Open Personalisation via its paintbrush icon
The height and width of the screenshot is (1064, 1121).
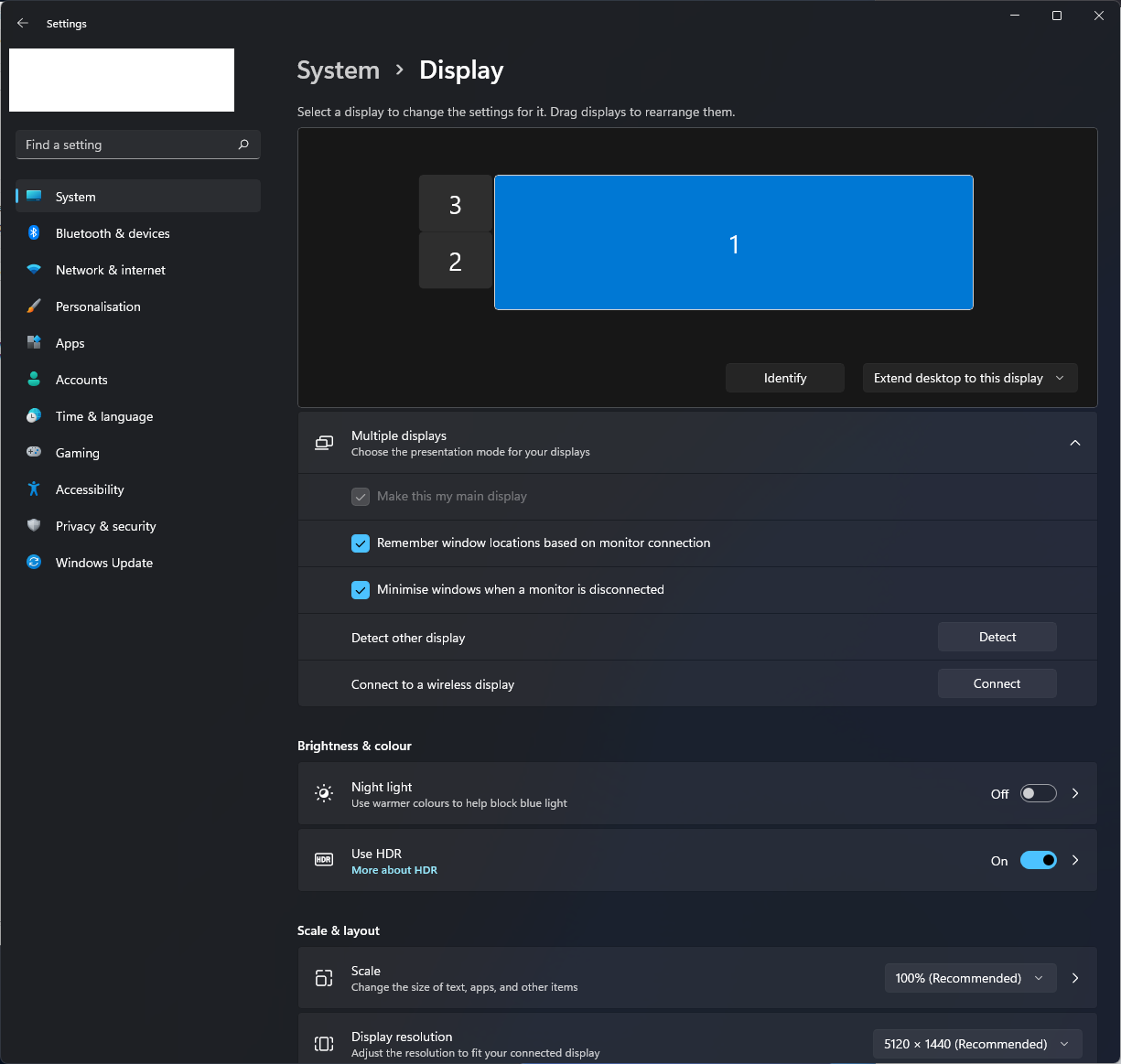pos(34,306)
